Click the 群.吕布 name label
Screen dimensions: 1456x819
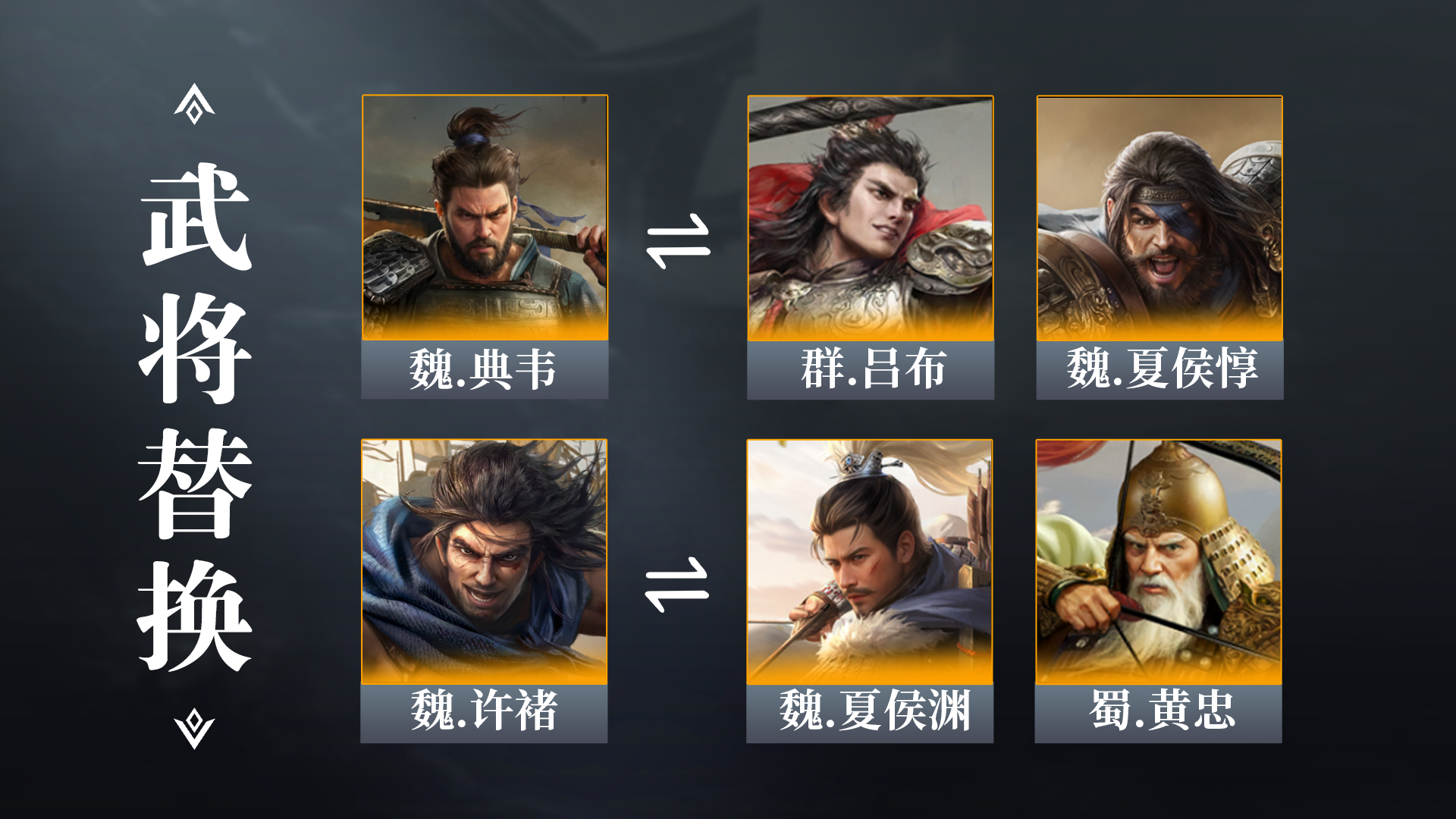coord(871,370)
